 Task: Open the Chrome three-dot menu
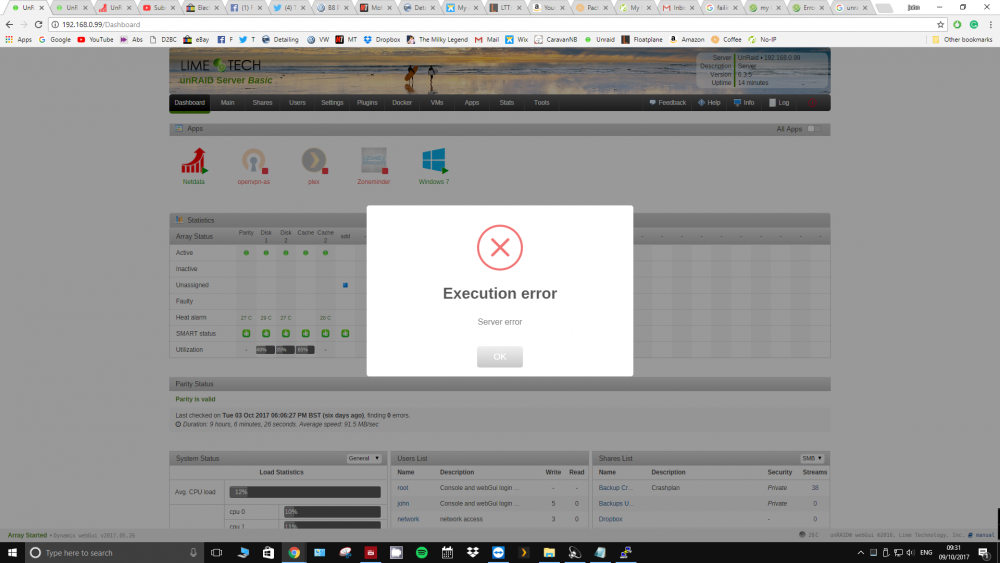click(990, 24)
